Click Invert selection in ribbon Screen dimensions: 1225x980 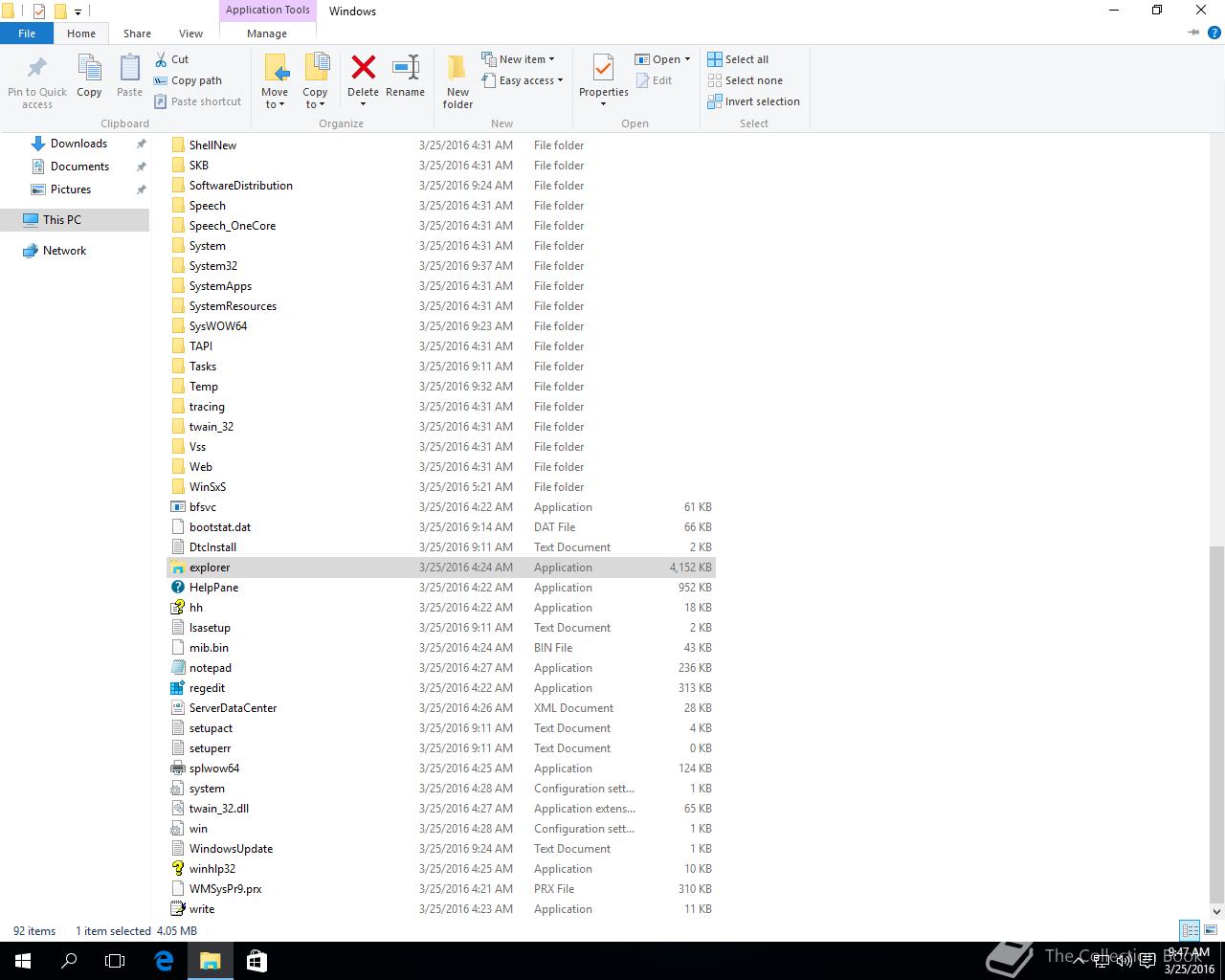pyautogui.click(x=754, y=101)
